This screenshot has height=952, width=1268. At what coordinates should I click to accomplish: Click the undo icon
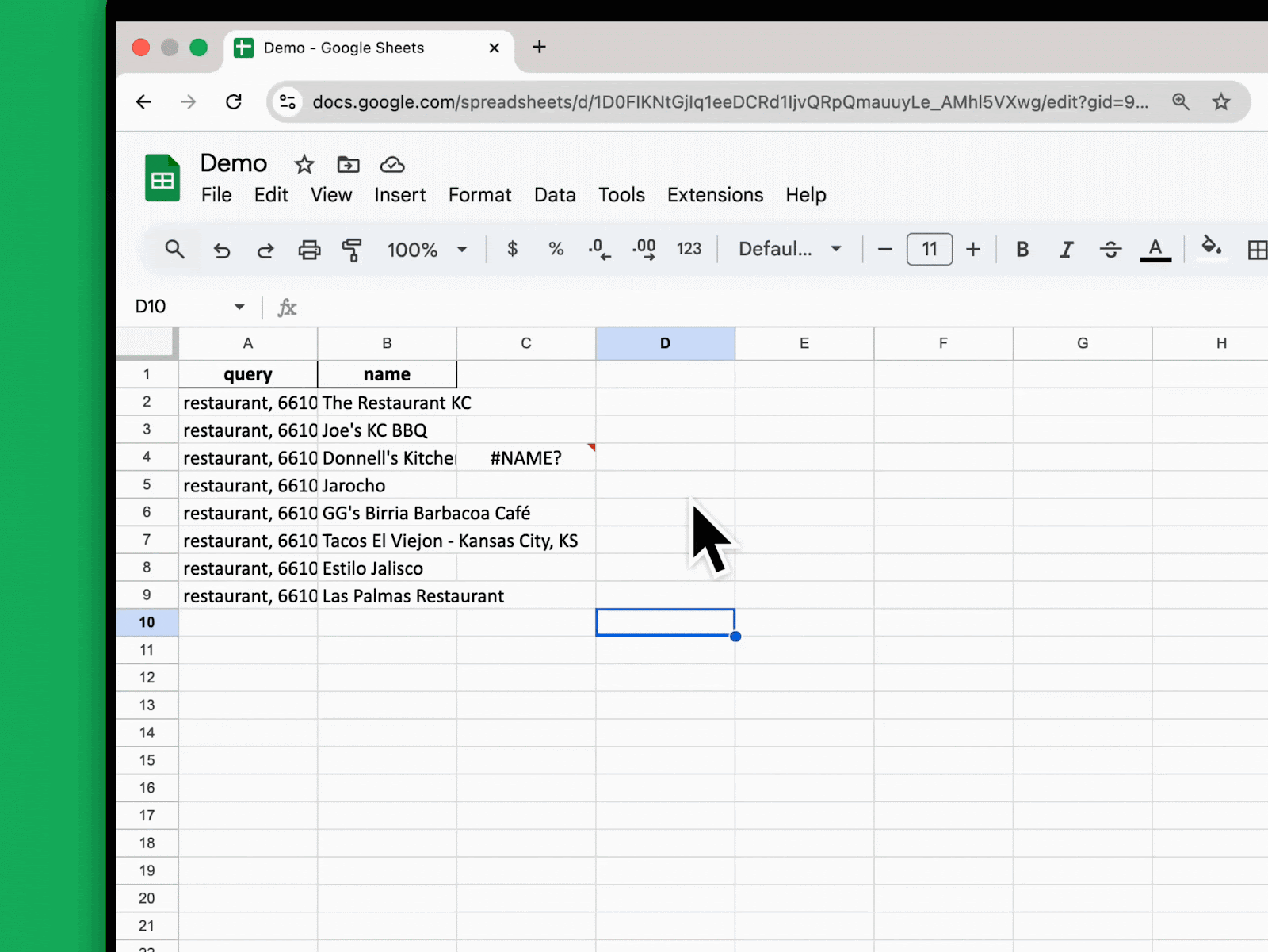pyautogui.click(x=222, y=250)
